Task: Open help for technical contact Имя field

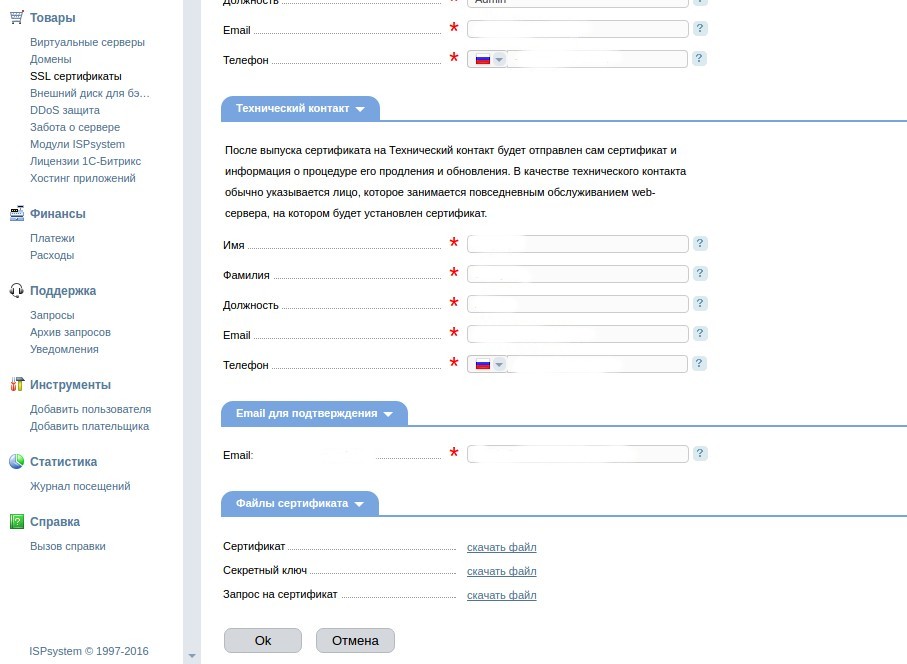Action: tap(700, 244)
